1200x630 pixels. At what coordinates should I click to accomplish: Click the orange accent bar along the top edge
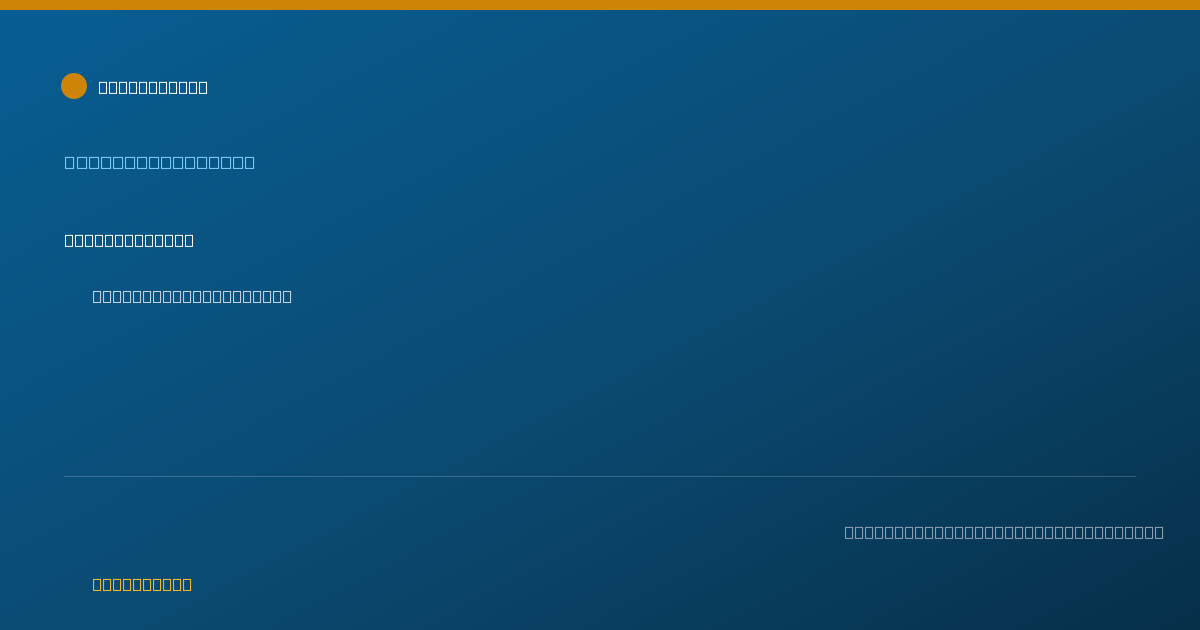(600, 5)
